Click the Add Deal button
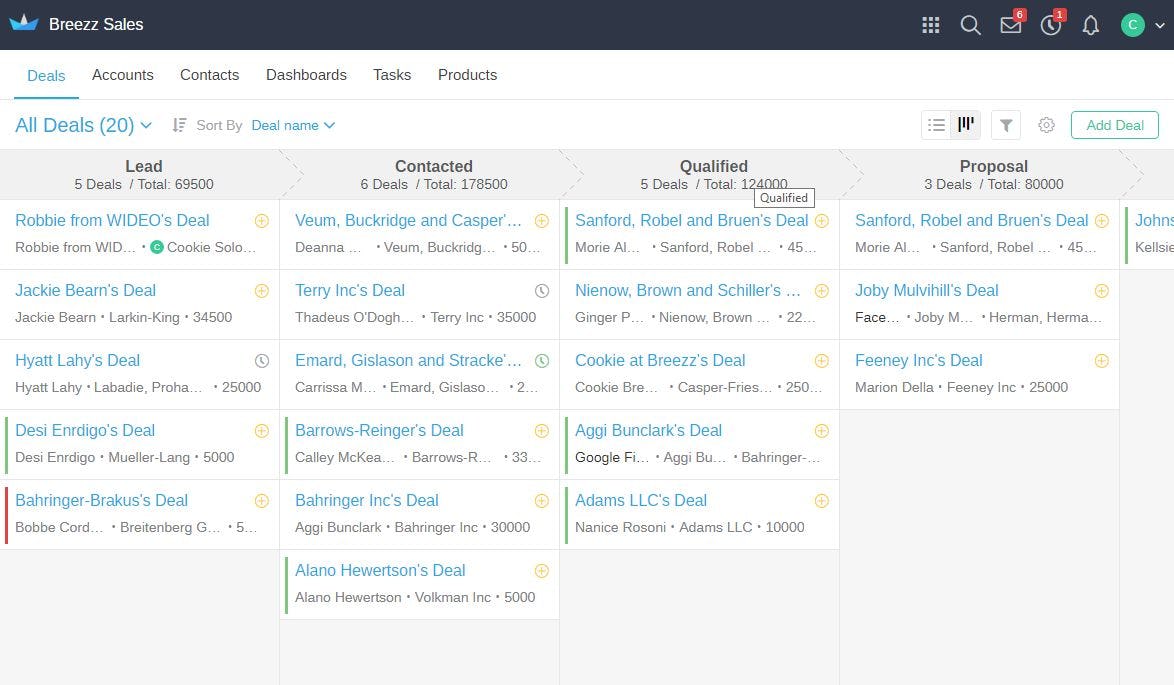This screenshot has width=1174, height=685. coord(1114,125)
